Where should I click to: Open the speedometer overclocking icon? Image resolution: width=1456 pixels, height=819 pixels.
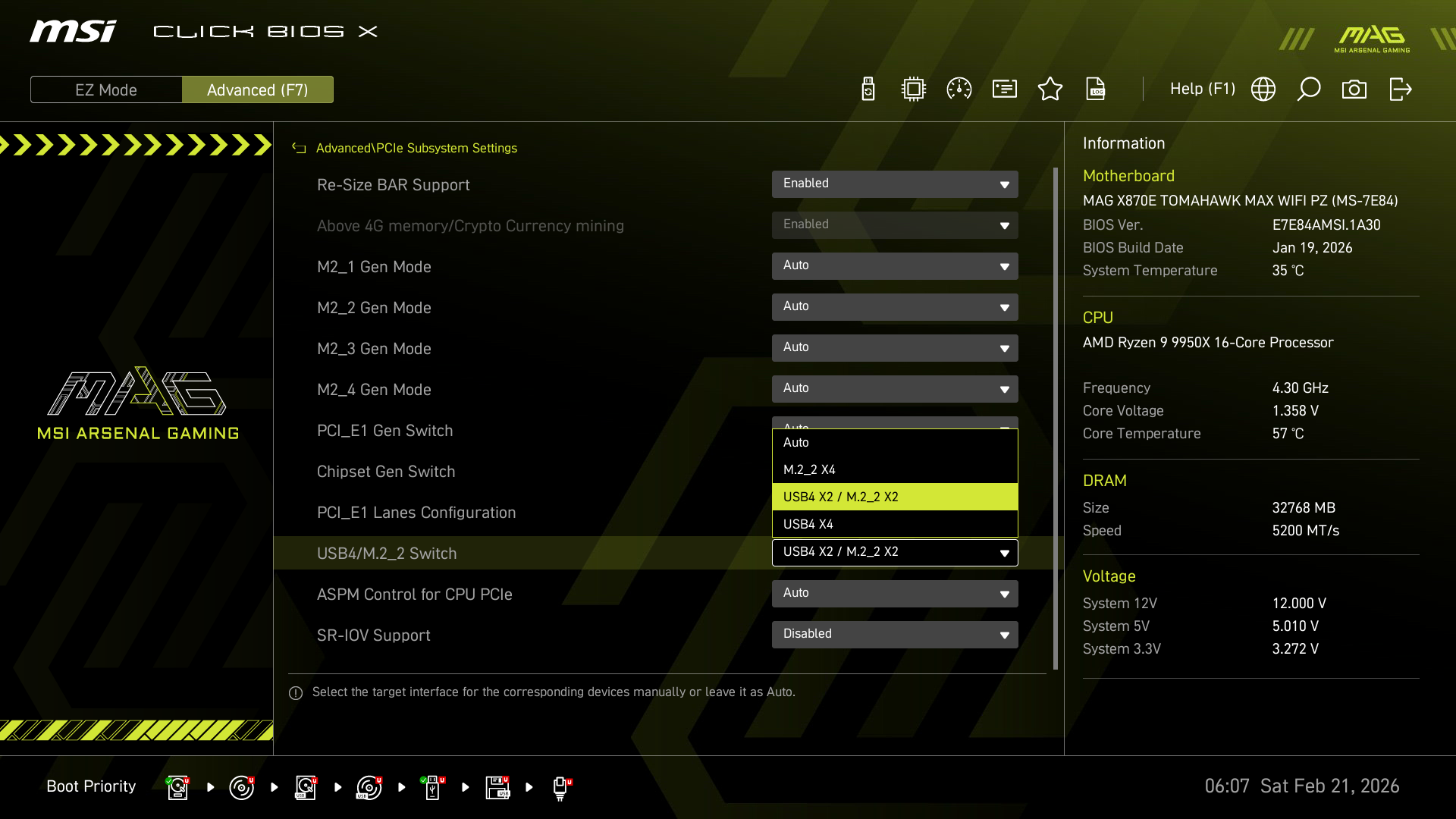(x=959, y=89)
